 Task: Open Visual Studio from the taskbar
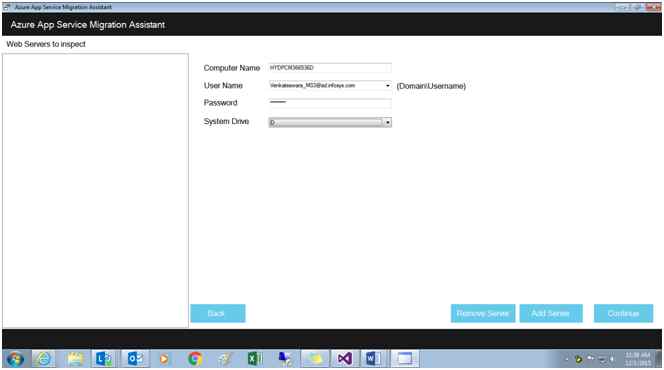click(345, 359)
